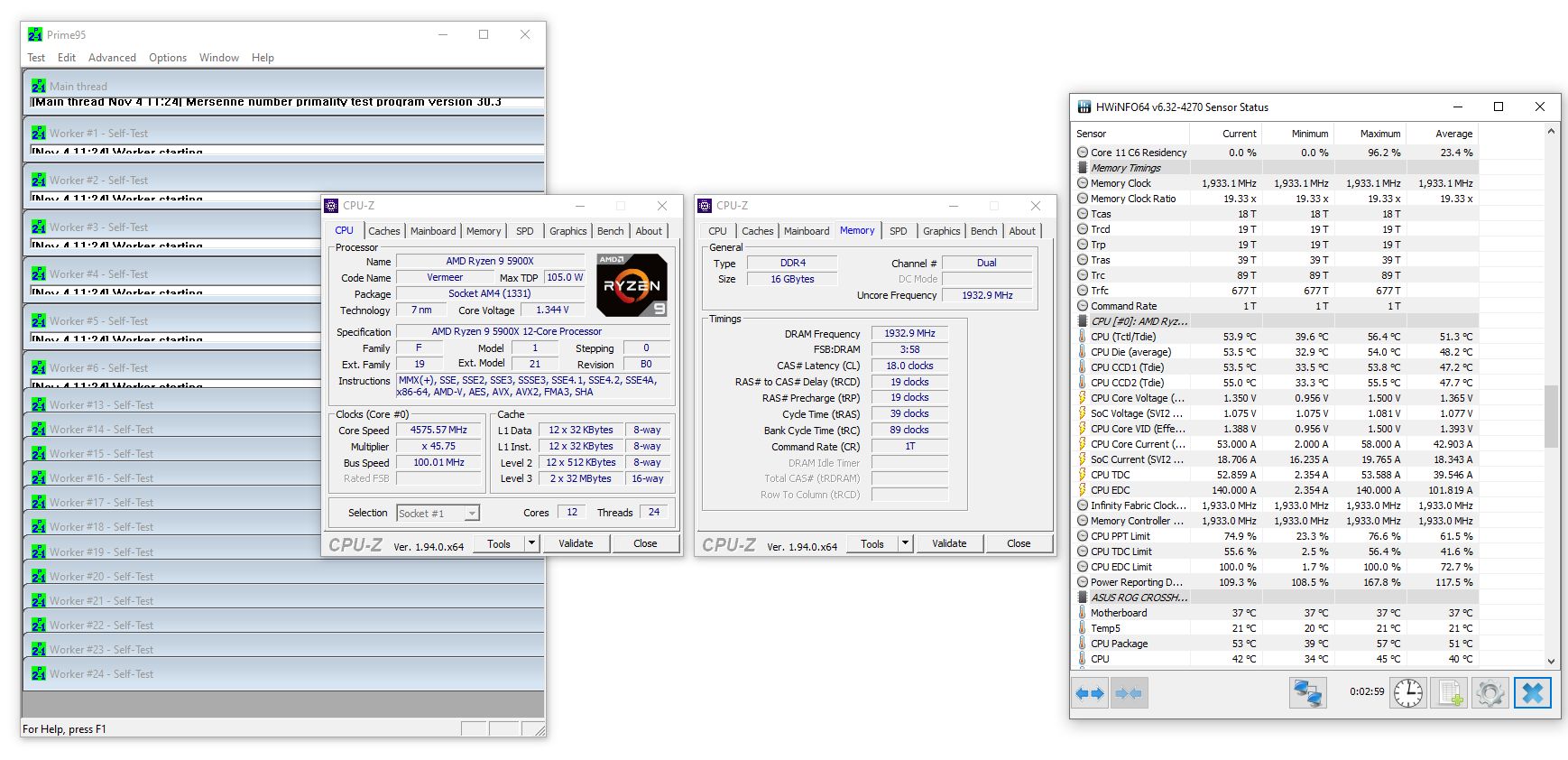Click Worker #2 Self-Test window icon
The width and height of the screenshot is (1568, 760).
click(x=38, y=180)
